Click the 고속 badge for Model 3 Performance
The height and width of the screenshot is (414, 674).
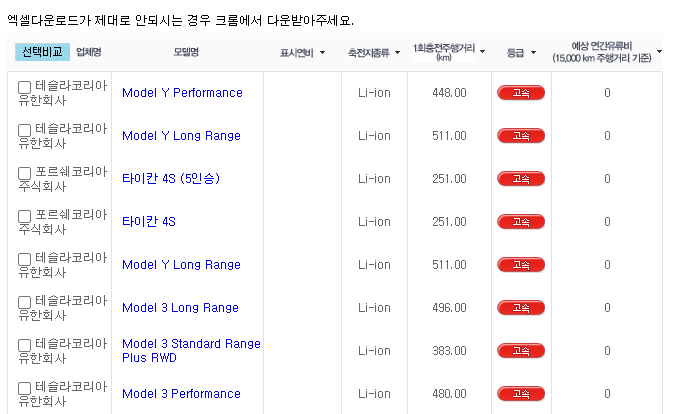coord(521,394)
